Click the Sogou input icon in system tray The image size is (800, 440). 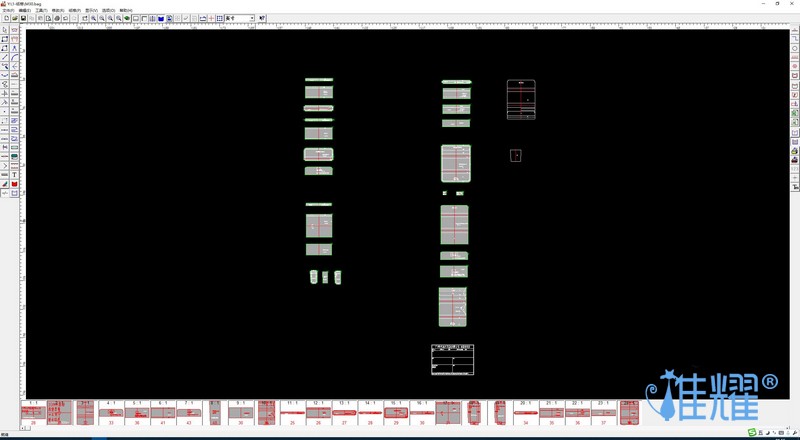[x=752, y=432]
